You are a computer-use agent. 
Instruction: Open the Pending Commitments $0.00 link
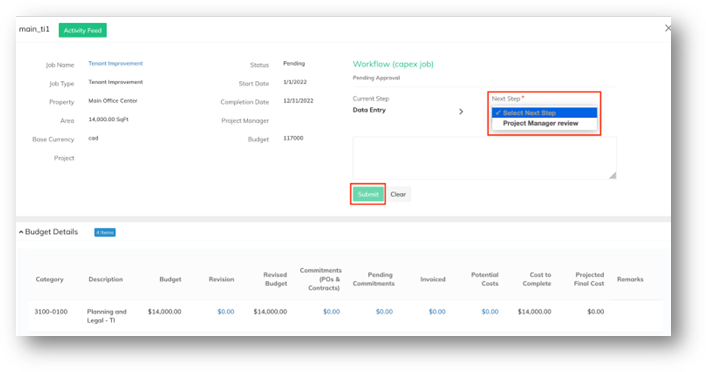click(x=384, y=312)
